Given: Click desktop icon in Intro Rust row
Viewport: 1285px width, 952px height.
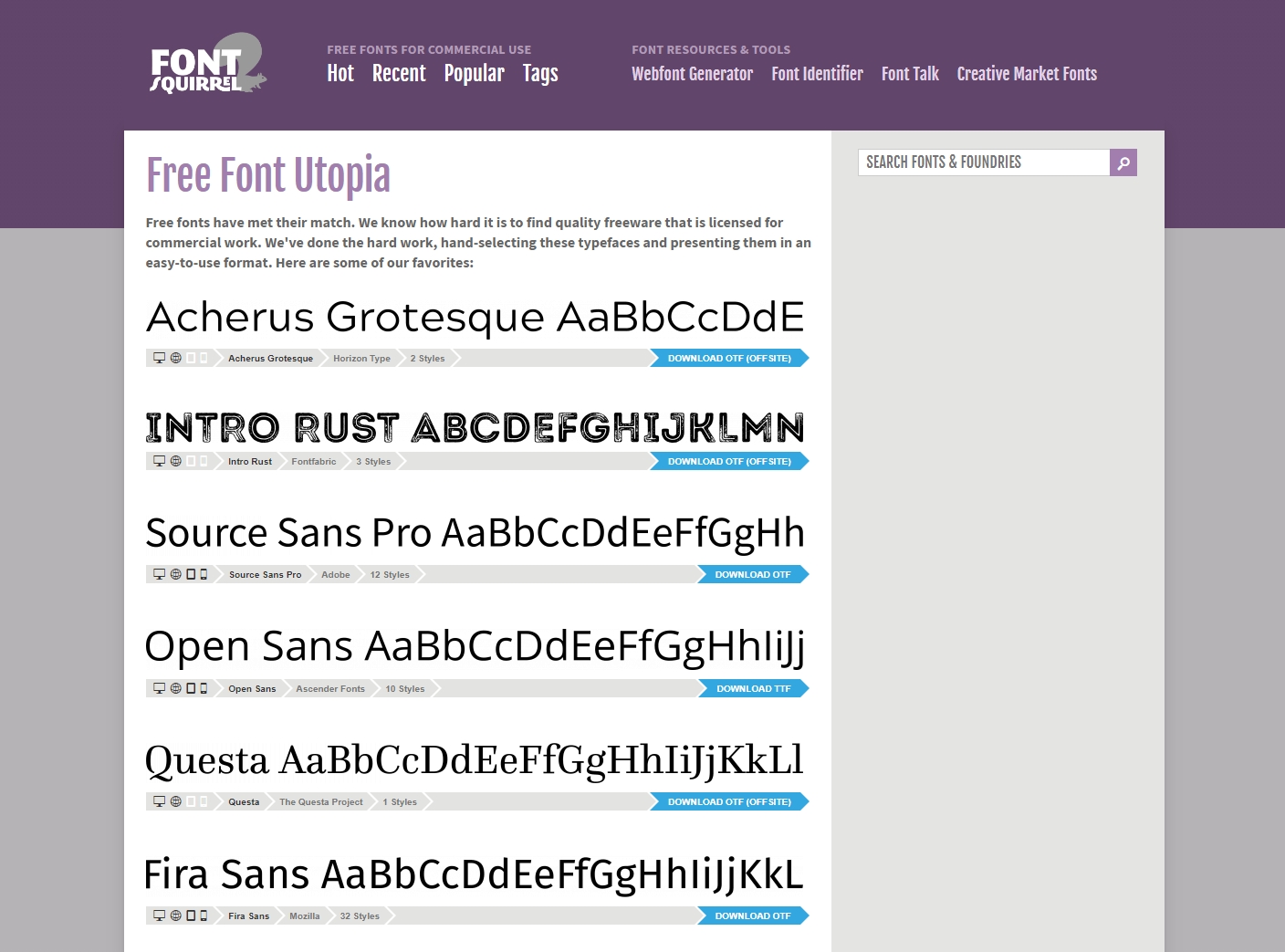Looking at the screenshot, I should [160, 461].
